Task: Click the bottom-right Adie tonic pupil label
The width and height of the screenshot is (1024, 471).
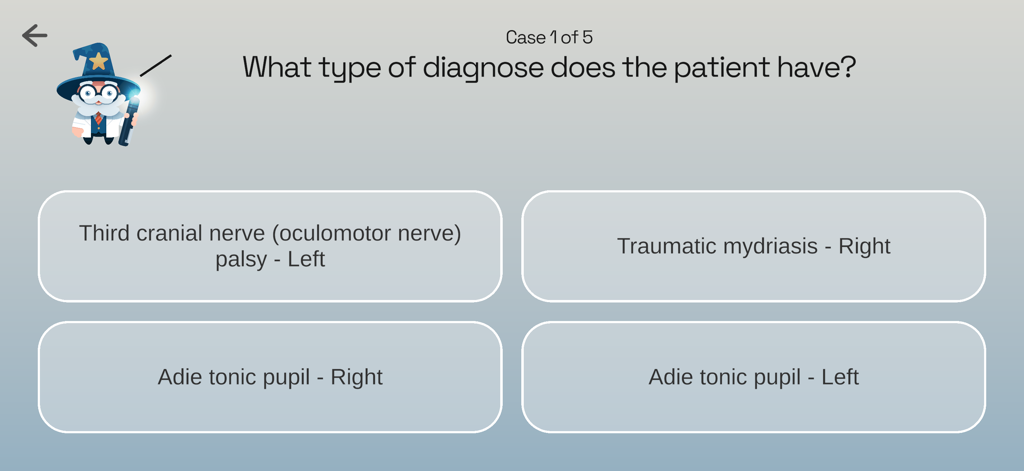Action: (725, 377)
